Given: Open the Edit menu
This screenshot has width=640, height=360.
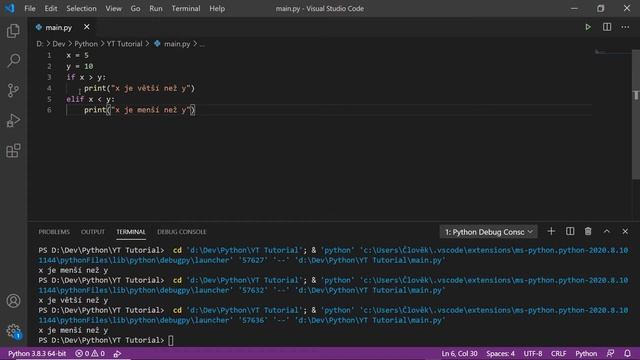Looking at the screenshot, I should tap(51, 9).
